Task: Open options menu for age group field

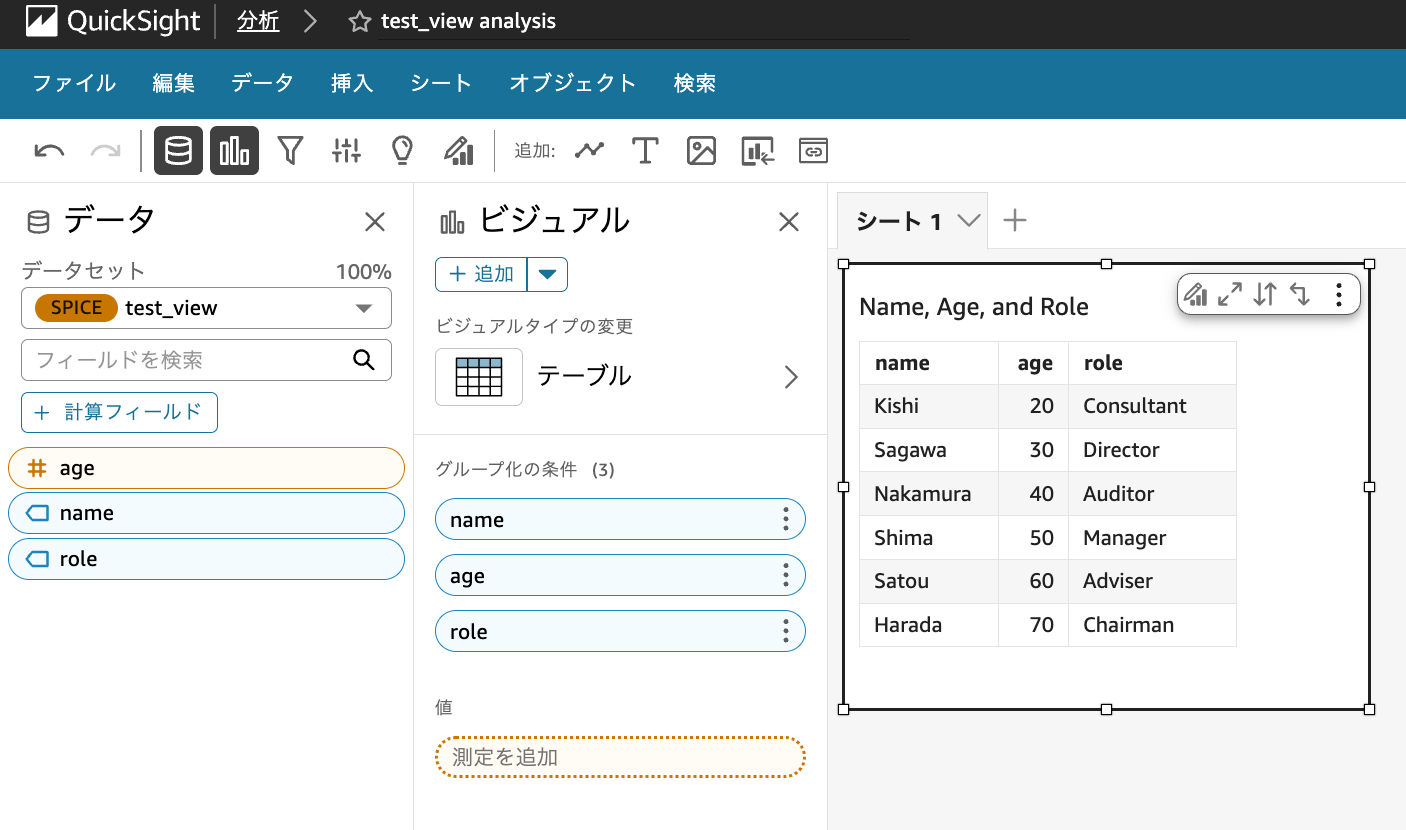Action: pos(786,575)
